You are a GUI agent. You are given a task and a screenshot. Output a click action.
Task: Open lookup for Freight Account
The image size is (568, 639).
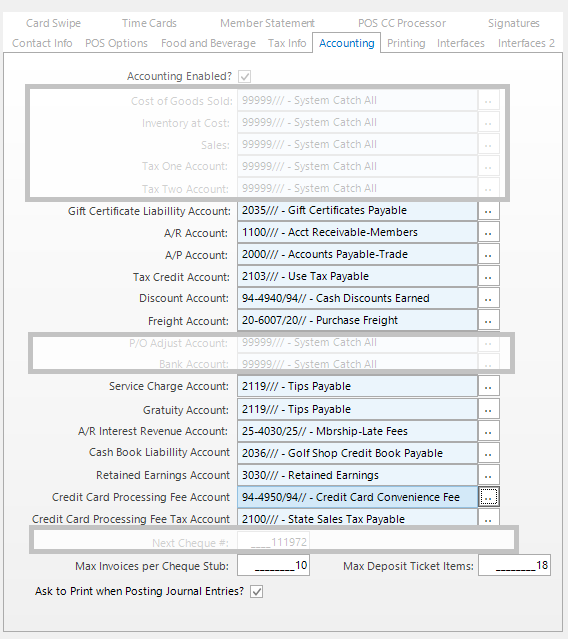coord(489,321)
